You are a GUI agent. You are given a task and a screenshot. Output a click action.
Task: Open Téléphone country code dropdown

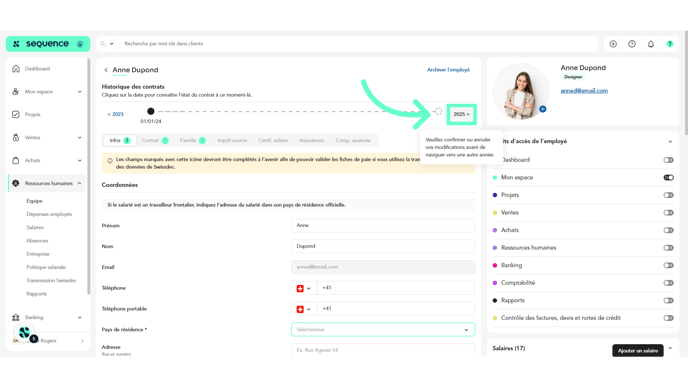click(x=304, y=288)
